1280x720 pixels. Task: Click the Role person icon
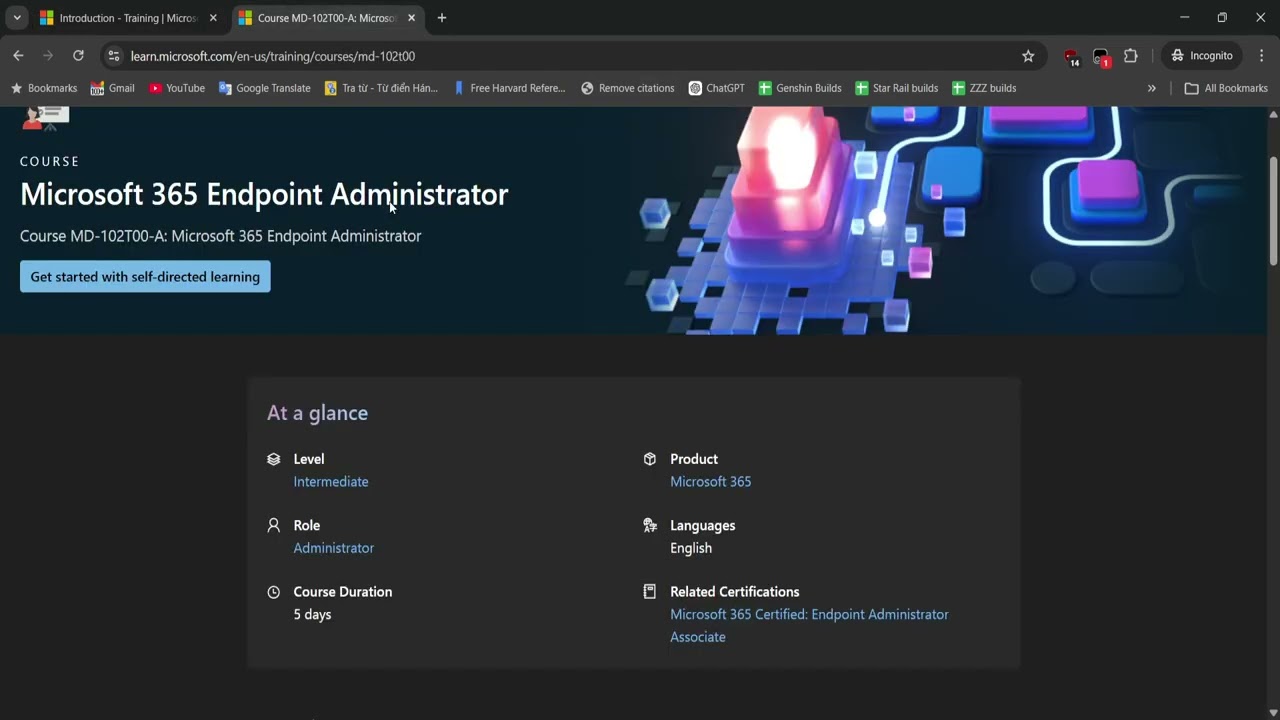pyautogui.click(x=274, y=525)
